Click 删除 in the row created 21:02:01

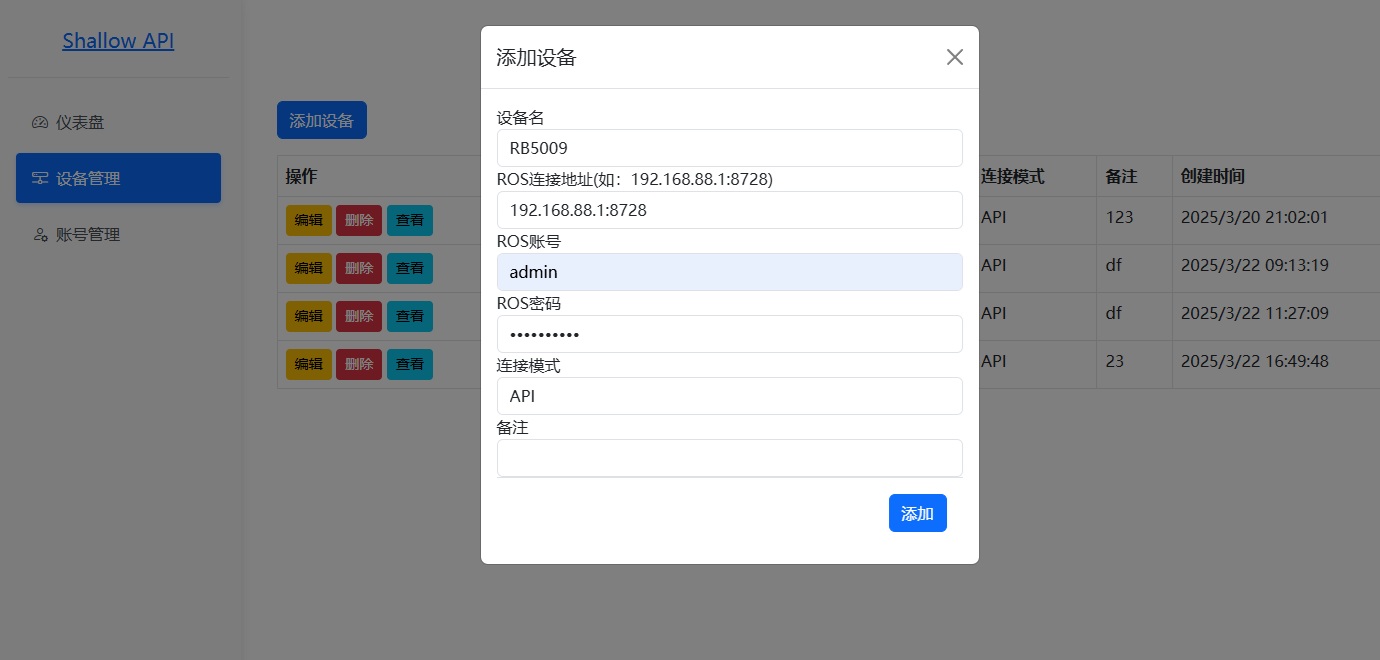tap(359, 220)
